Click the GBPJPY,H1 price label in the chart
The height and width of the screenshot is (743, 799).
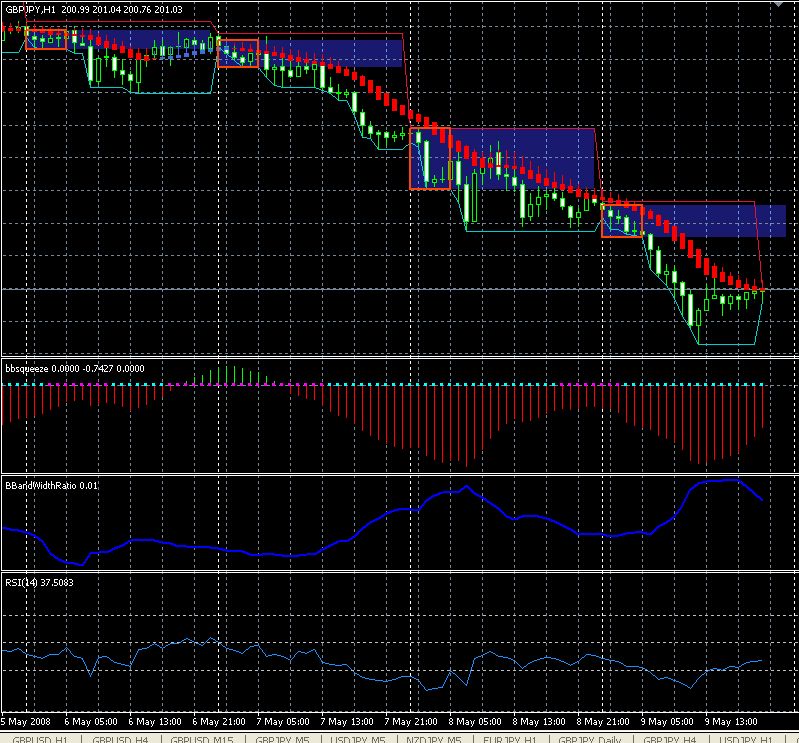pyautogui.click(x=94, y=10)
